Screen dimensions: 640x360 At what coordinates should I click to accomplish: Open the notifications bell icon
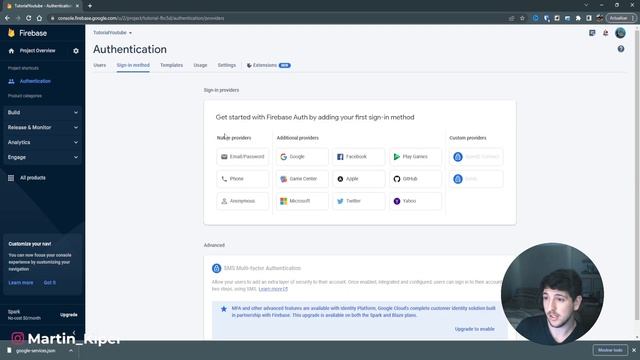tap(606, 33)
